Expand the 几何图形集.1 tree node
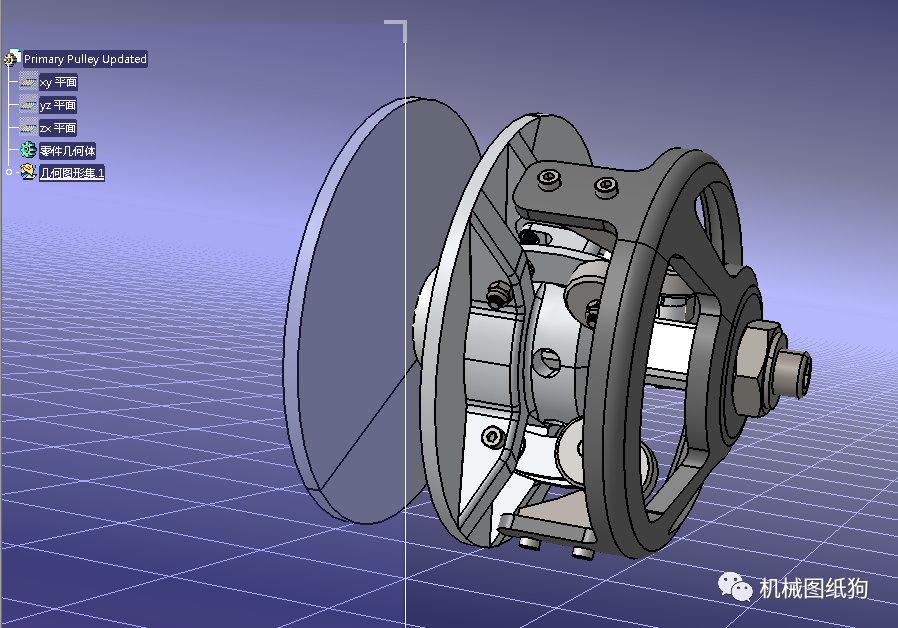The image size is (898, 628). [x=9, y=172]
